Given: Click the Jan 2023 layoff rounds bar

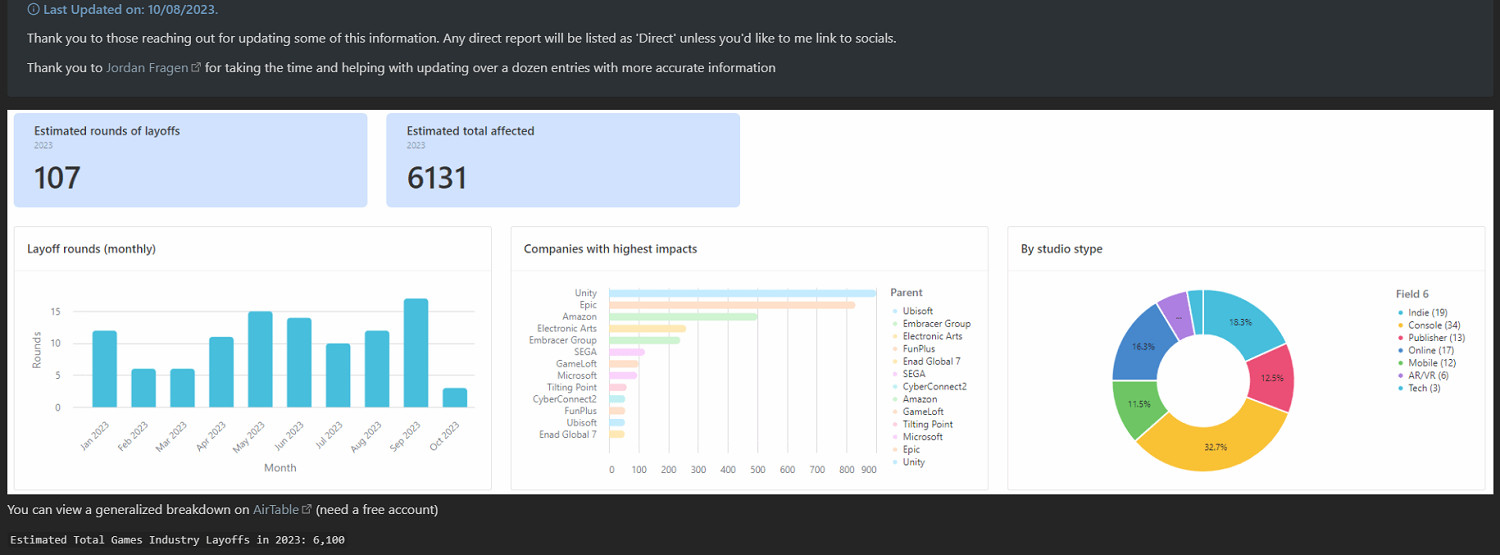Looking at the screenshot, I should (x=105, y=368).
